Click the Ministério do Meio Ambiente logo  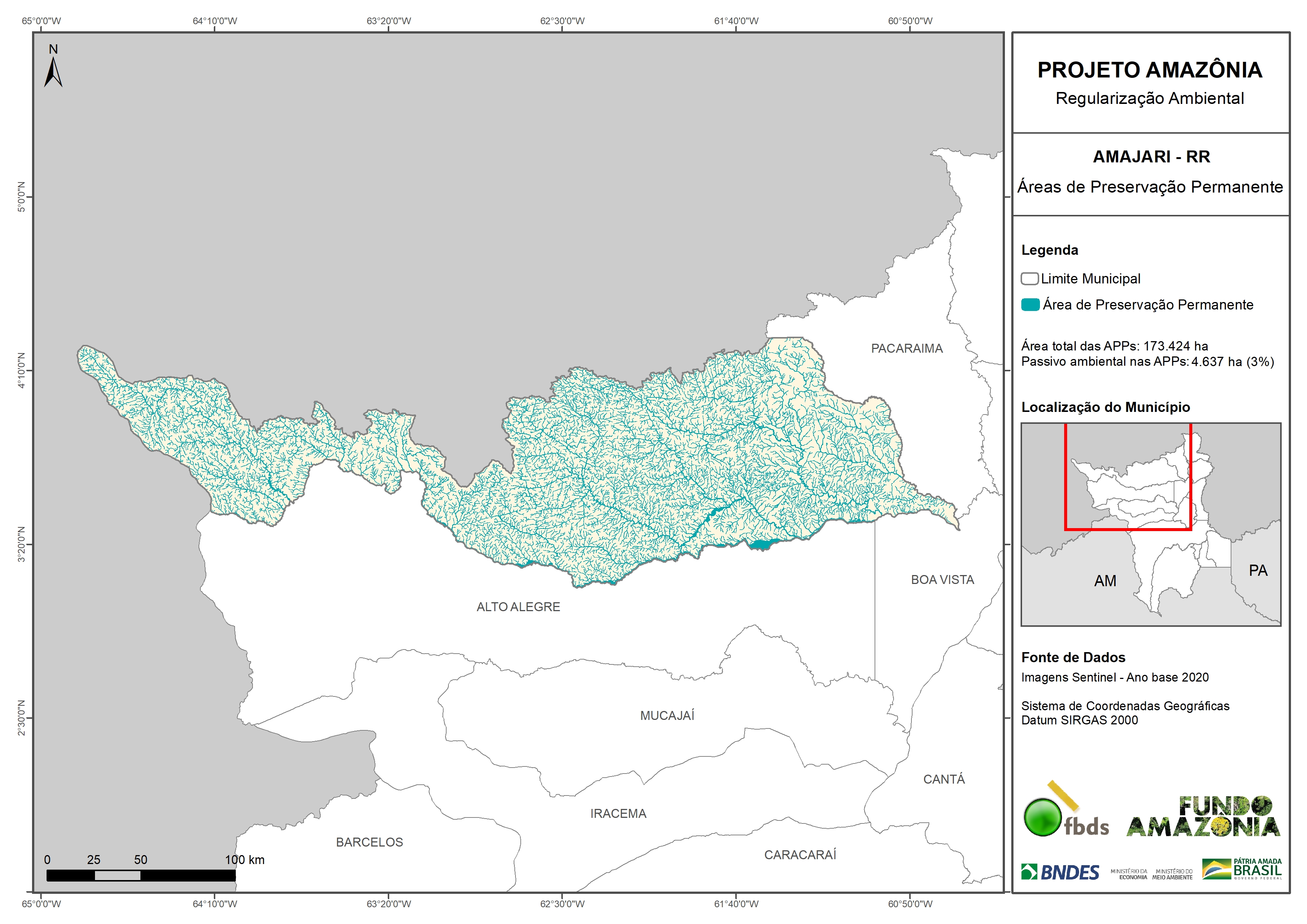click(1172, 874)
